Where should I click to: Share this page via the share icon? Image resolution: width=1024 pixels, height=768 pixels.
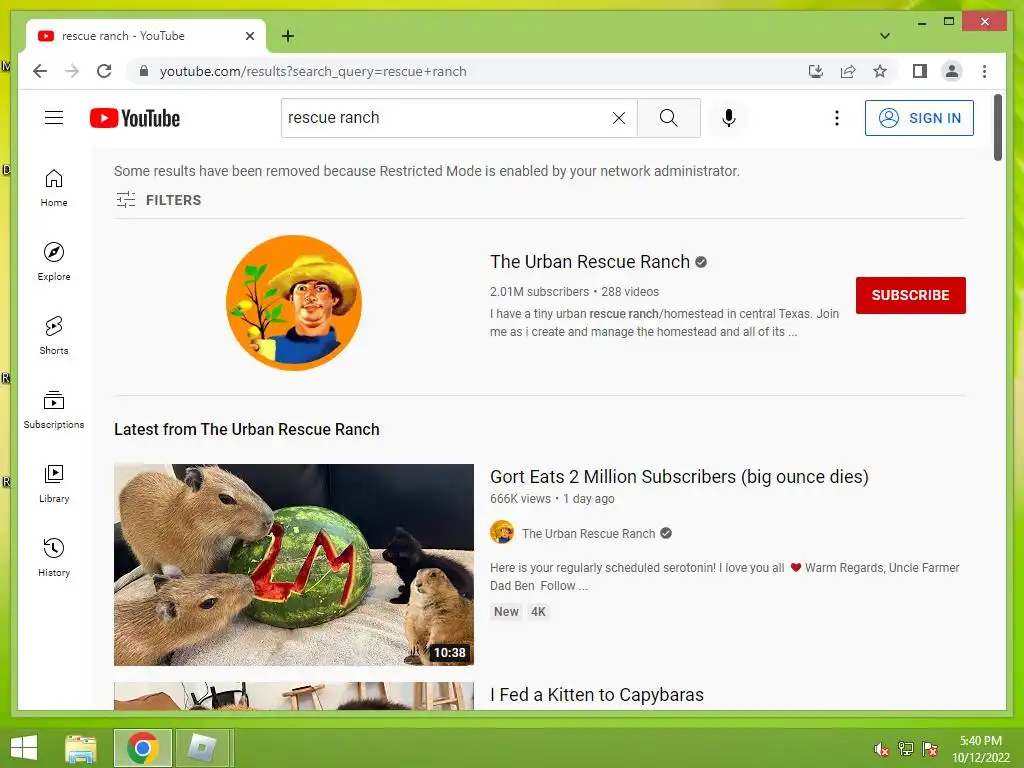848,71
